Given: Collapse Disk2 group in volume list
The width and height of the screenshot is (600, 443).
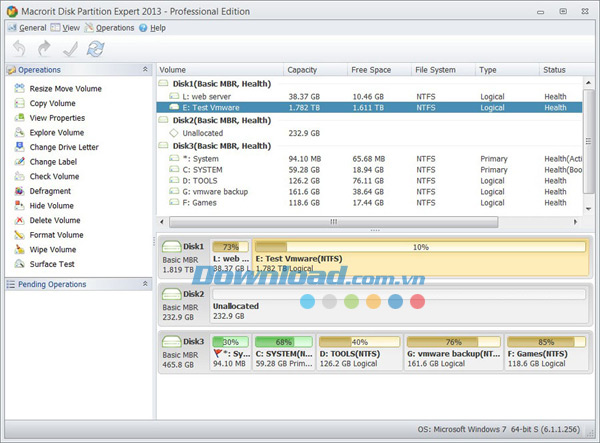Looking at the screenshot, I should pyautogui.click(x=163, y=120).
